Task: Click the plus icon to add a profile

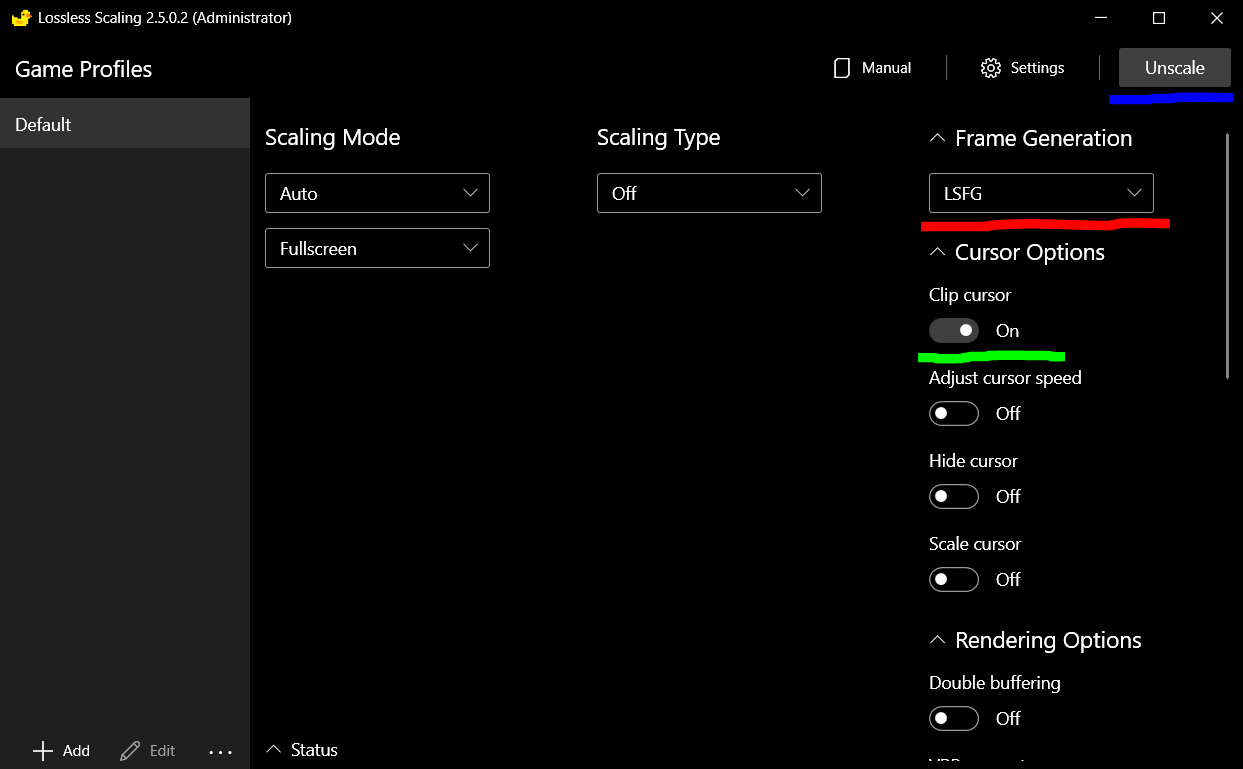Action: (x=43, y=751)
